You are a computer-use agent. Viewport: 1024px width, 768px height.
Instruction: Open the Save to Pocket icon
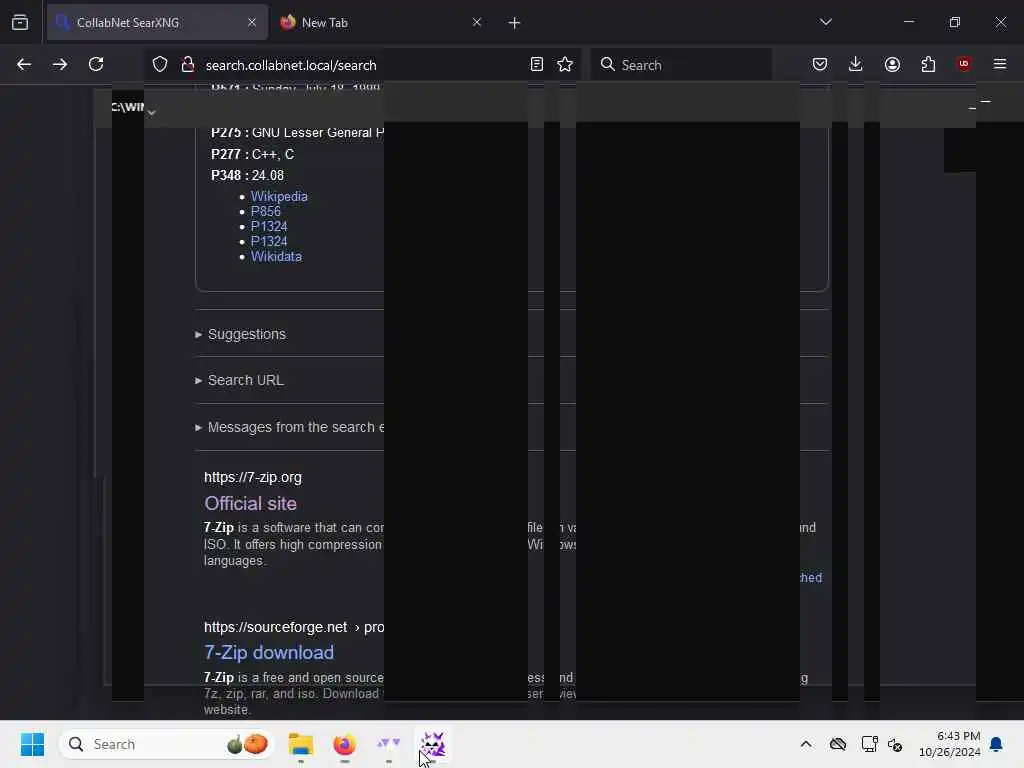820,64
